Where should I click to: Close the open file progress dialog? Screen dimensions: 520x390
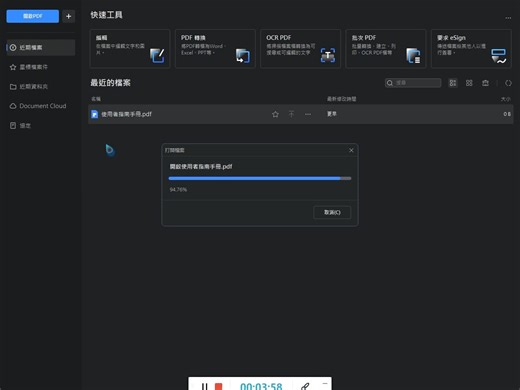tap(351, 150)
